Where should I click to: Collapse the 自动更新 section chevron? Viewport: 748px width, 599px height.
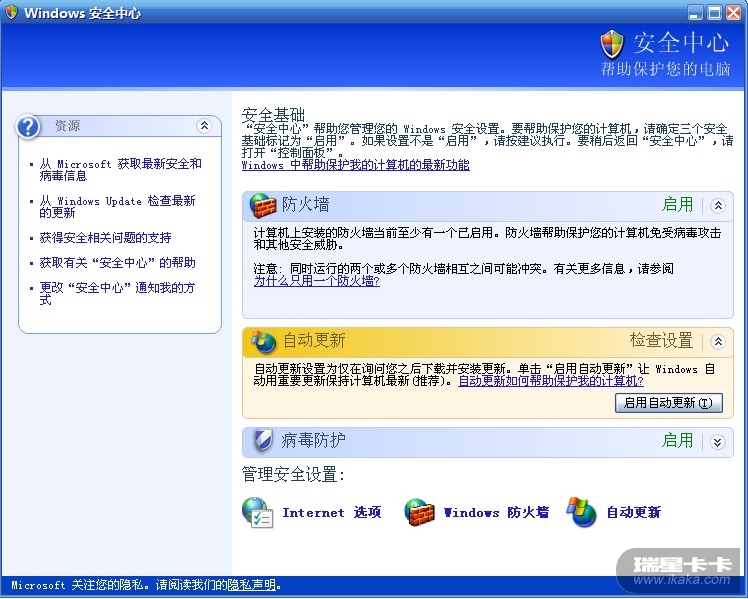pos(718,341)
